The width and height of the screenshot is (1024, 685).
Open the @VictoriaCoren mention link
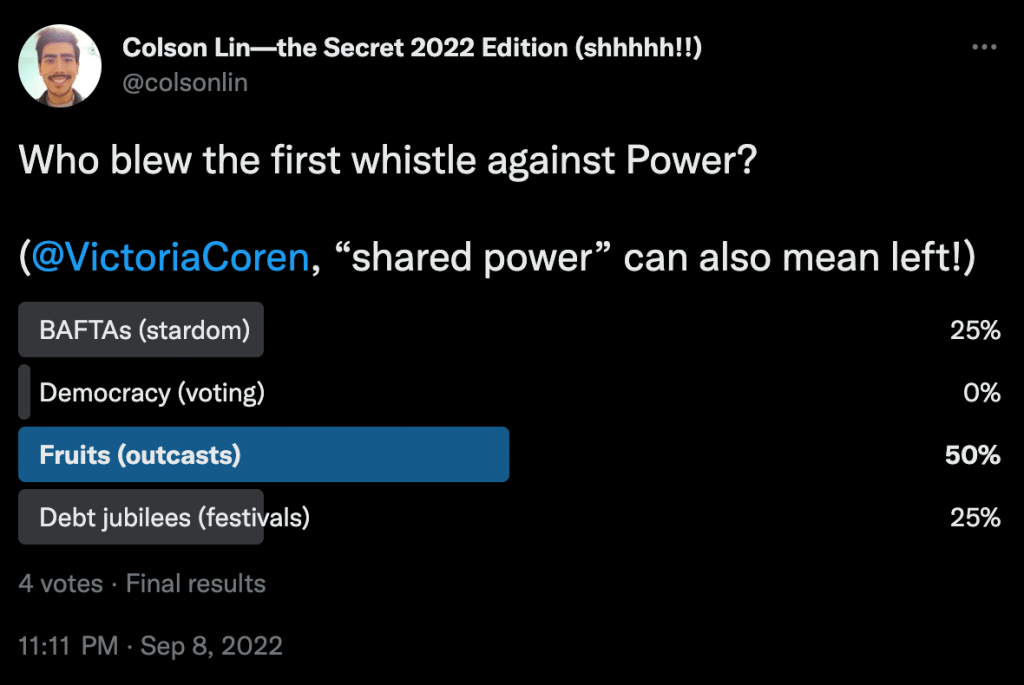[169, 257]
